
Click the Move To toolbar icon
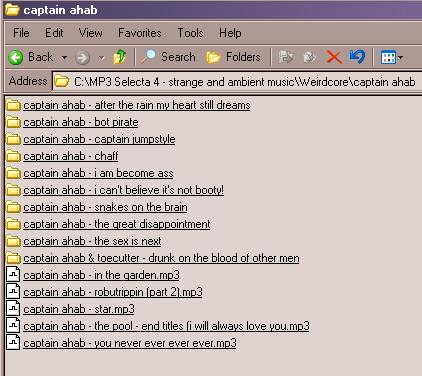[286, 57]
